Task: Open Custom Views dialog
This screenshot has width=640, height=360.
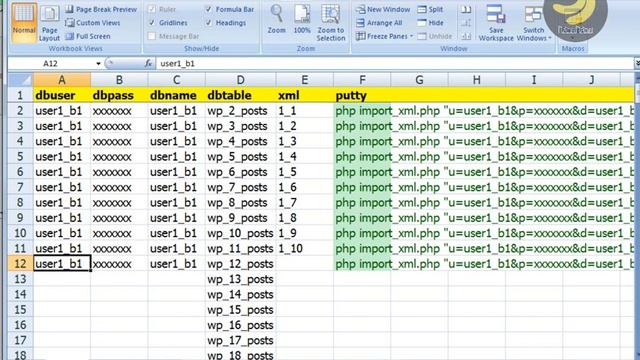Action: click(93, 23)
